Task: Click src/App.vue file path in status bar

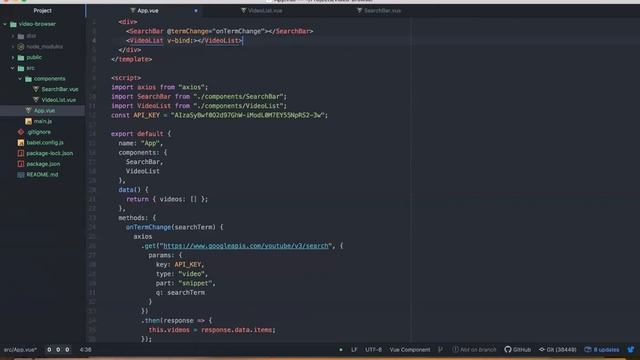Action: click(x=20, y=350)
